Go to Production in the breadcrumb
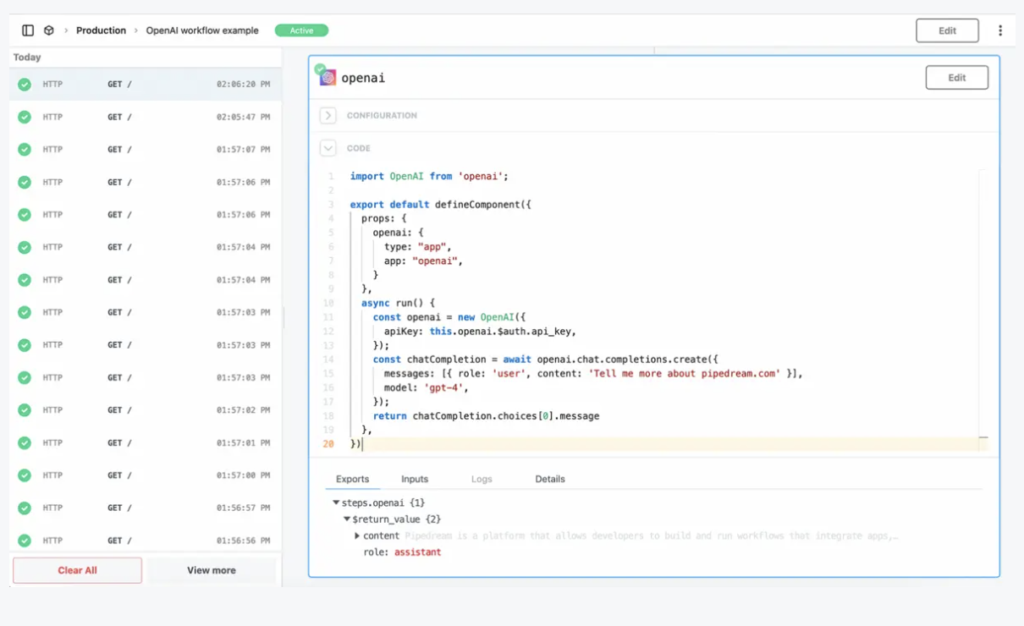 [101, 31]
